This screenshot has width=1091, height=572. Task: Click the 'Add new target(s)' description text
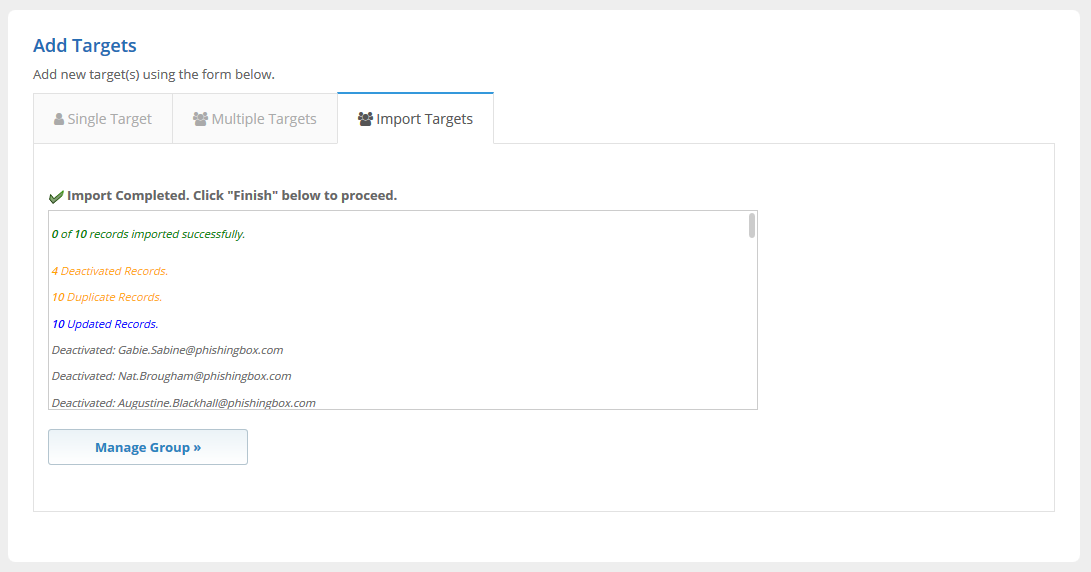click(x=153, y=74)
